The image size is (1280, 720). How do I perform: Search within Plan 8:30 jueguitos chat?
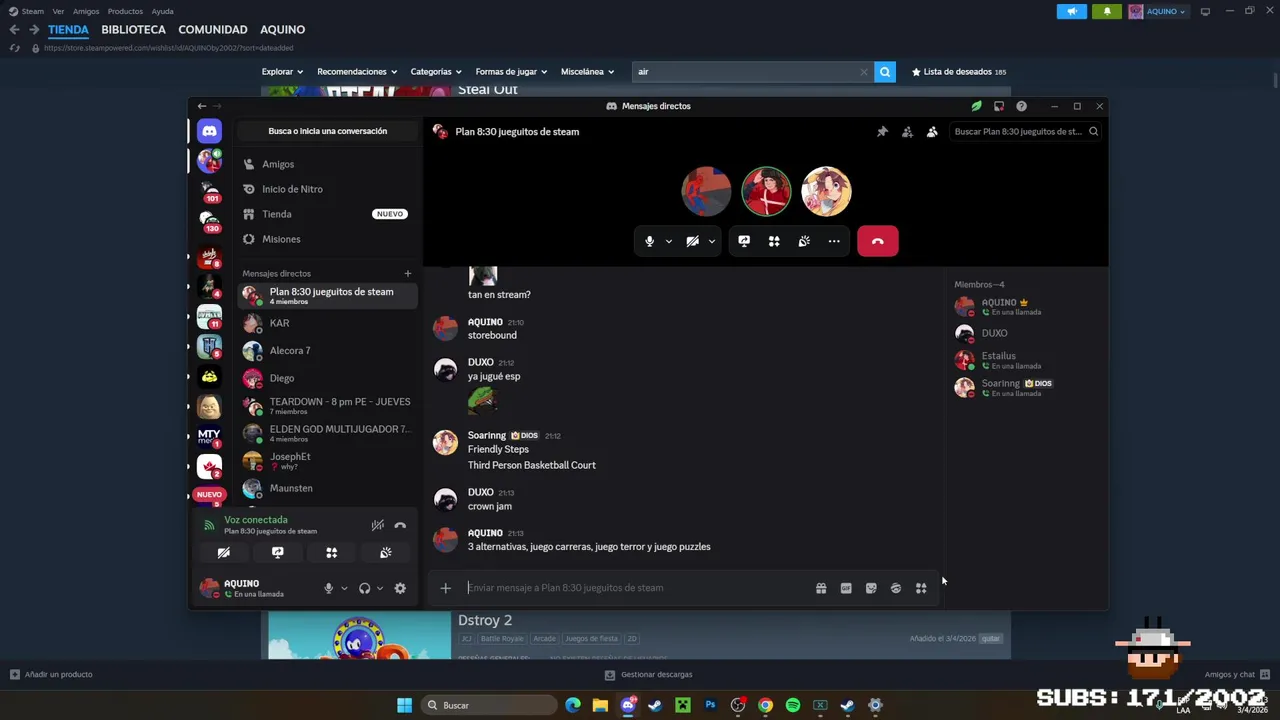1025,131
